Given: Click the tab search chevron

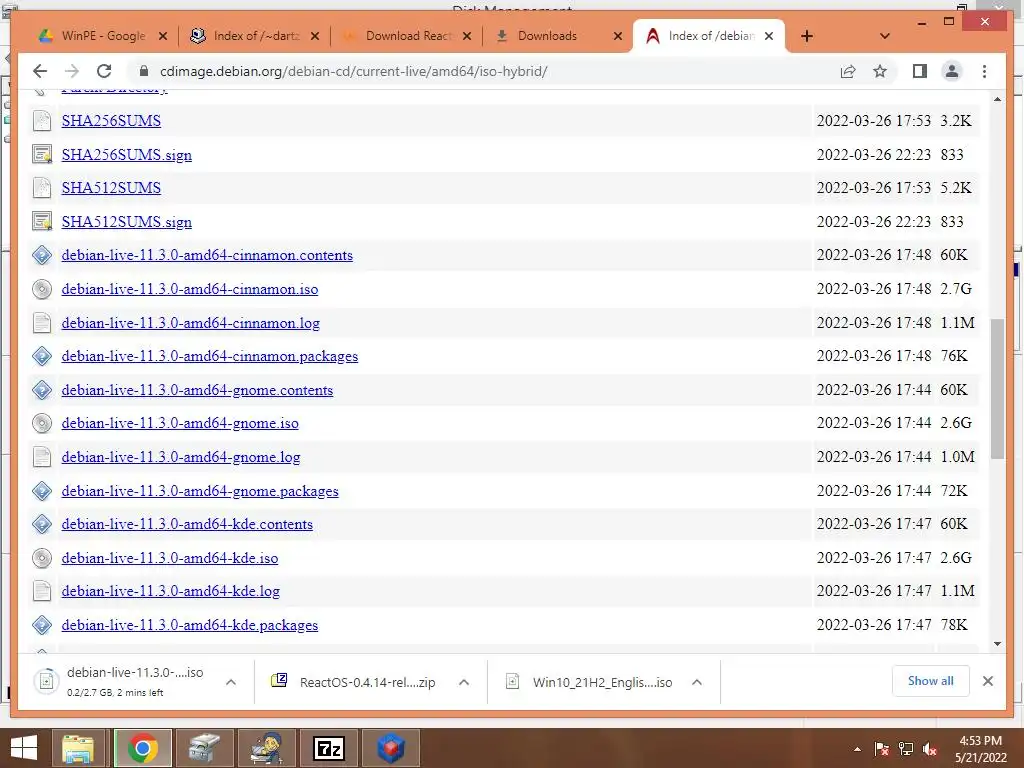Looking at the screenshot, I should [884, 36].
